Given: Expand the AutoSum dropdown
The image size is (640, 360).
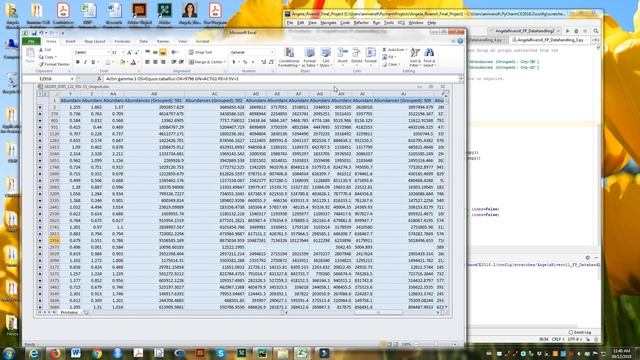Looking at the screenshot, I should pyautogui.click(x=406, y=50).
